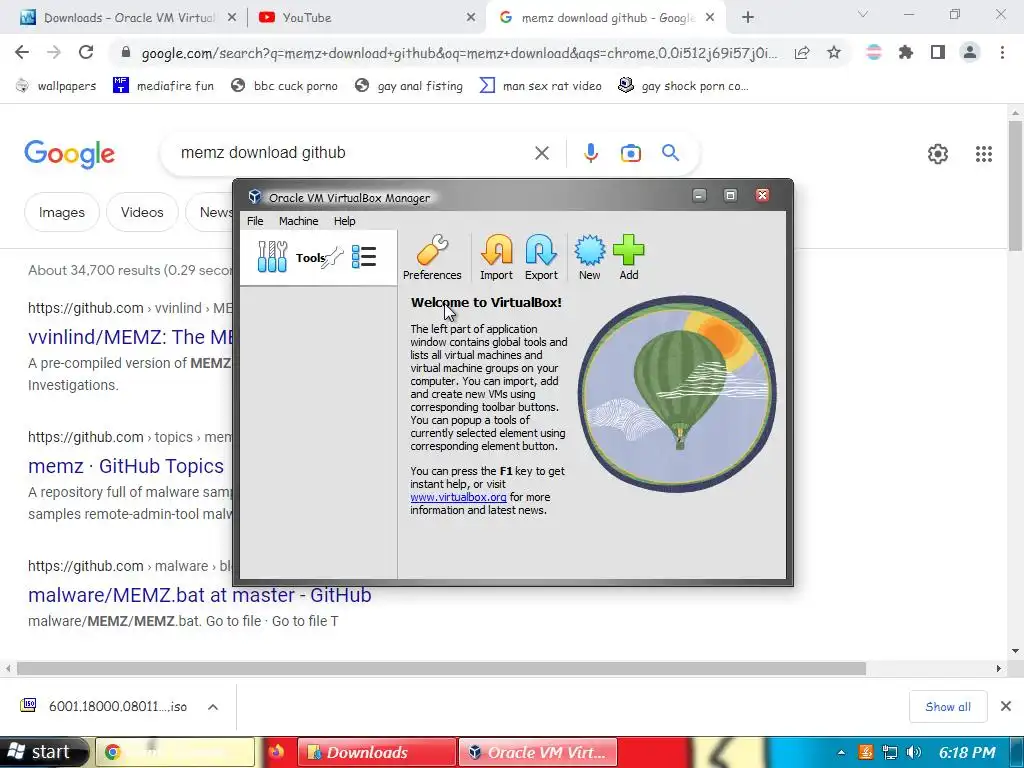Click the Chrome address bar URL

click(x=459, y=53)
